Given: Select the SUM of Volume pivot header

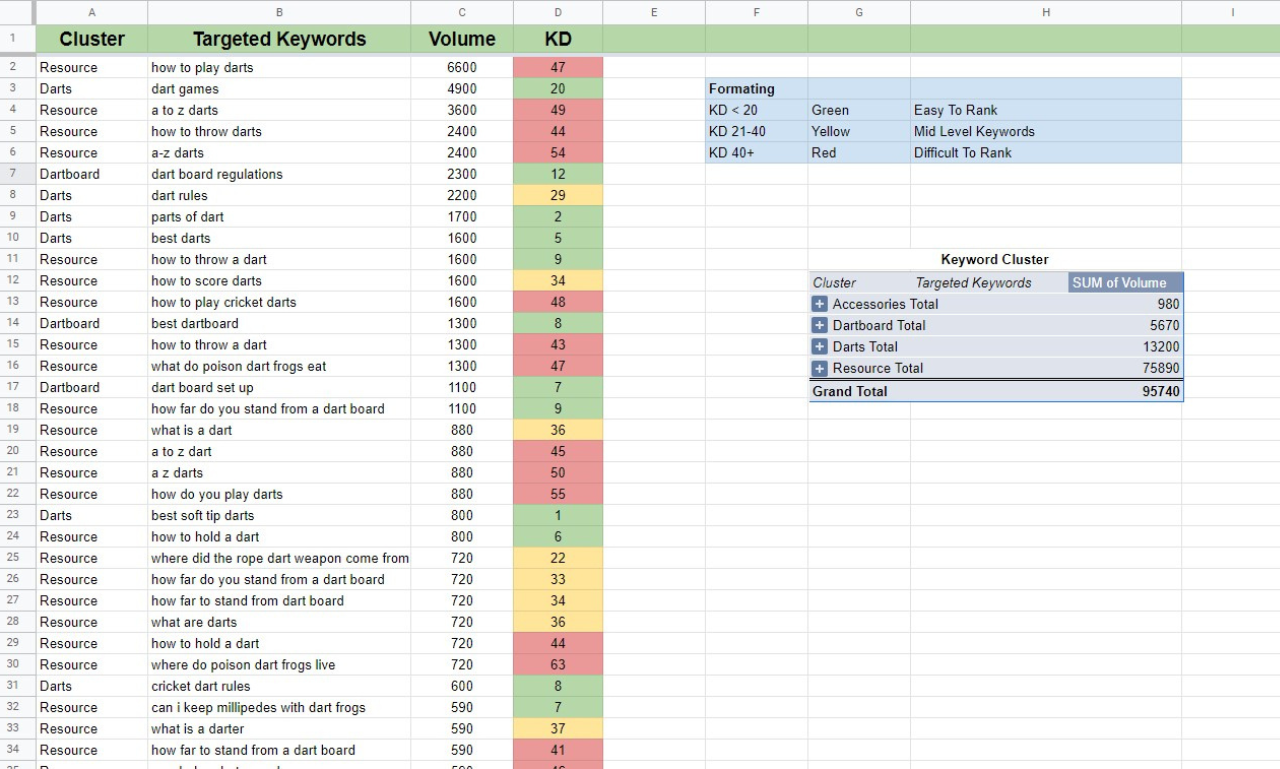Looking at the screenshot, I should click(x=1125, y=283).
